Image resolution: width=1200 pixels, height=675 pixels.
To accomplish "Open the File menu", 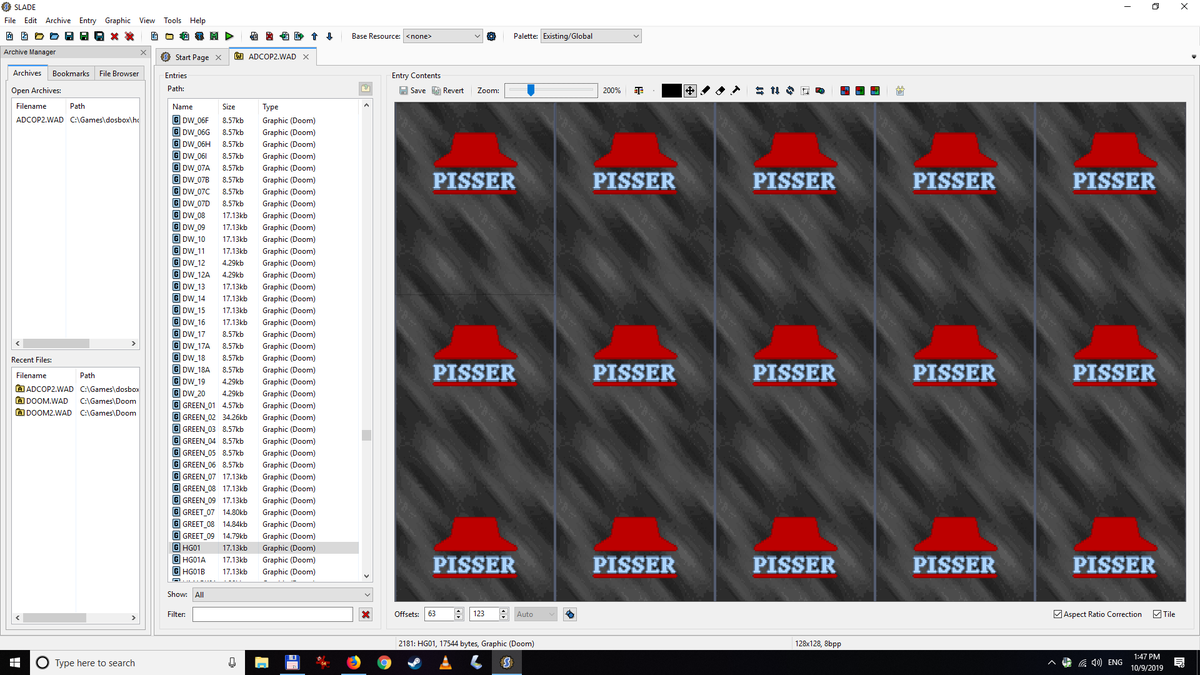I will pyautogui.click(x=10, y=20).
